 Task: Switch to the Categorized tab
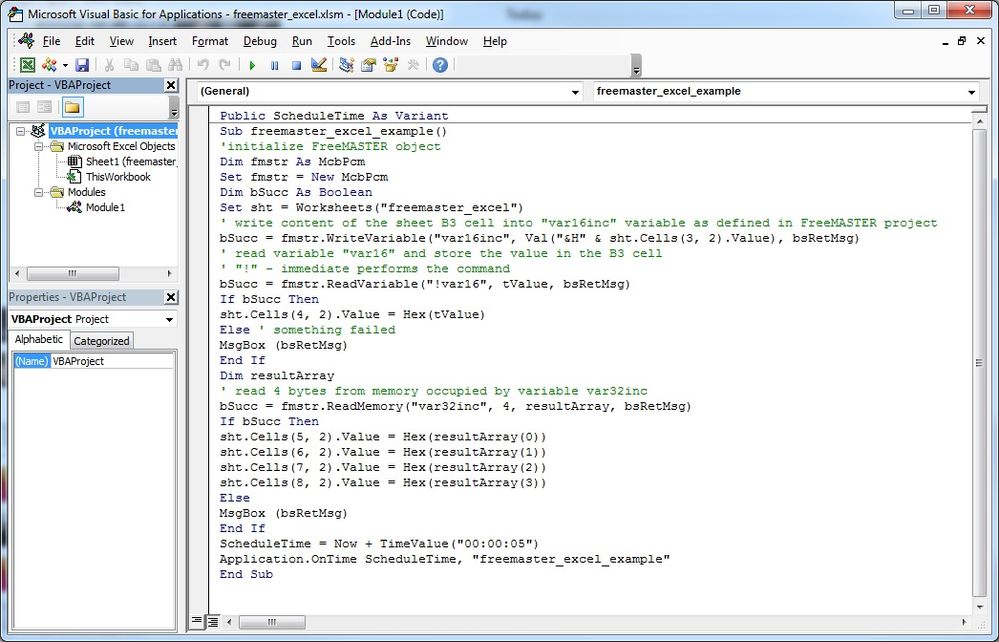(x=101, y=341)
